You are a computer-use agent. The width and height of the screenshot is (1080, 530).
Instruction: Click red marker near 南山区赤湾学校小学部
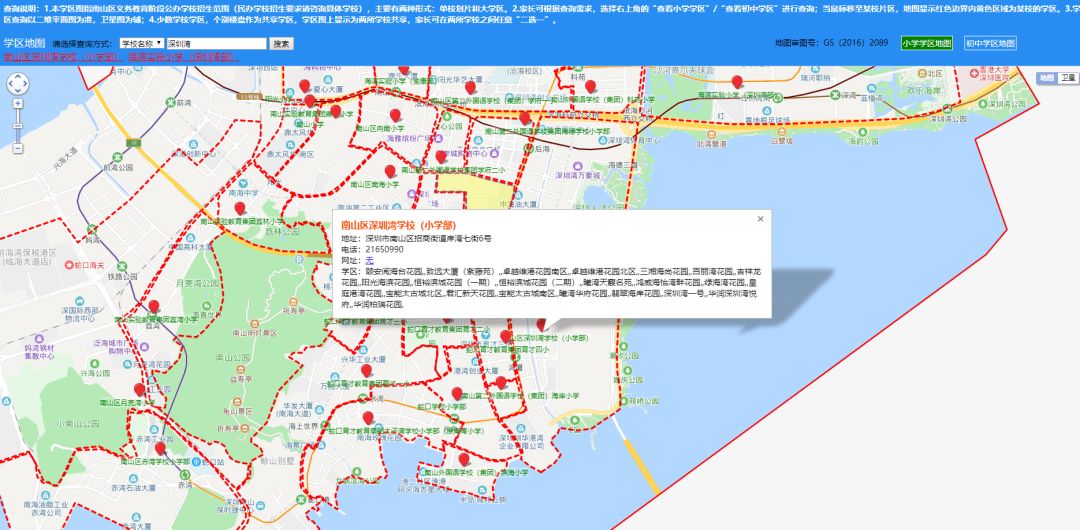160,449
